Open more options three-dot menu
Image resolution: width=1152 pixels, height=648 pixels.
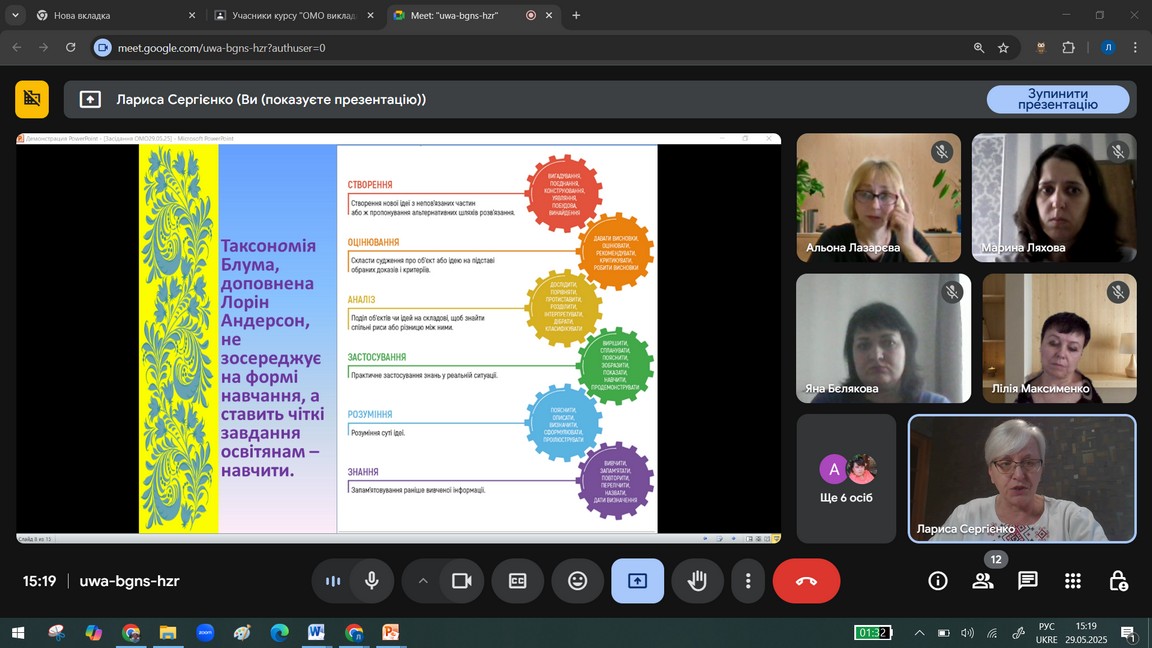tap(748, 581)
